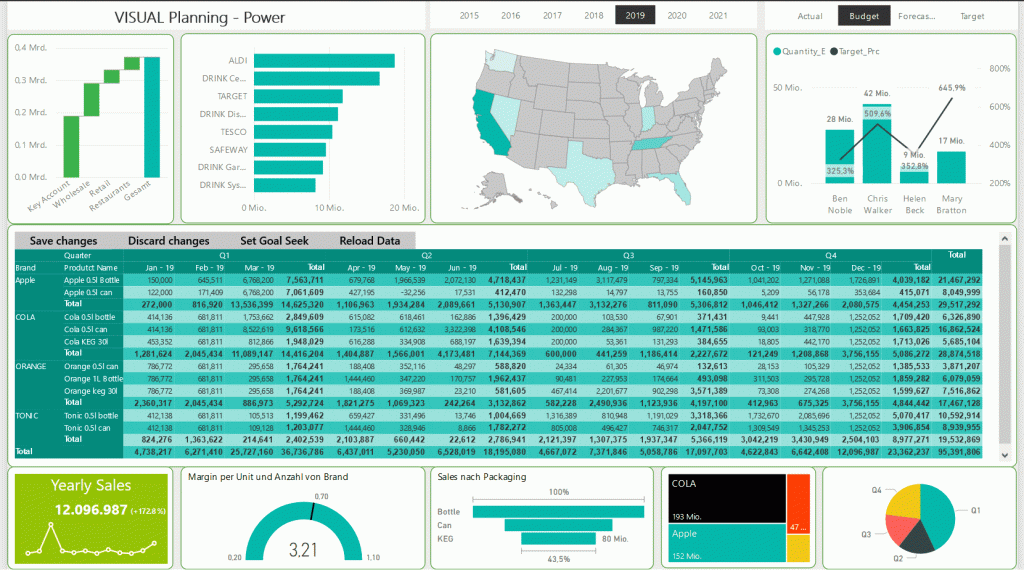Screen dimensions: 1024x570
Task: Click Reload Data in the table toolbar
Action: point(370,241)
